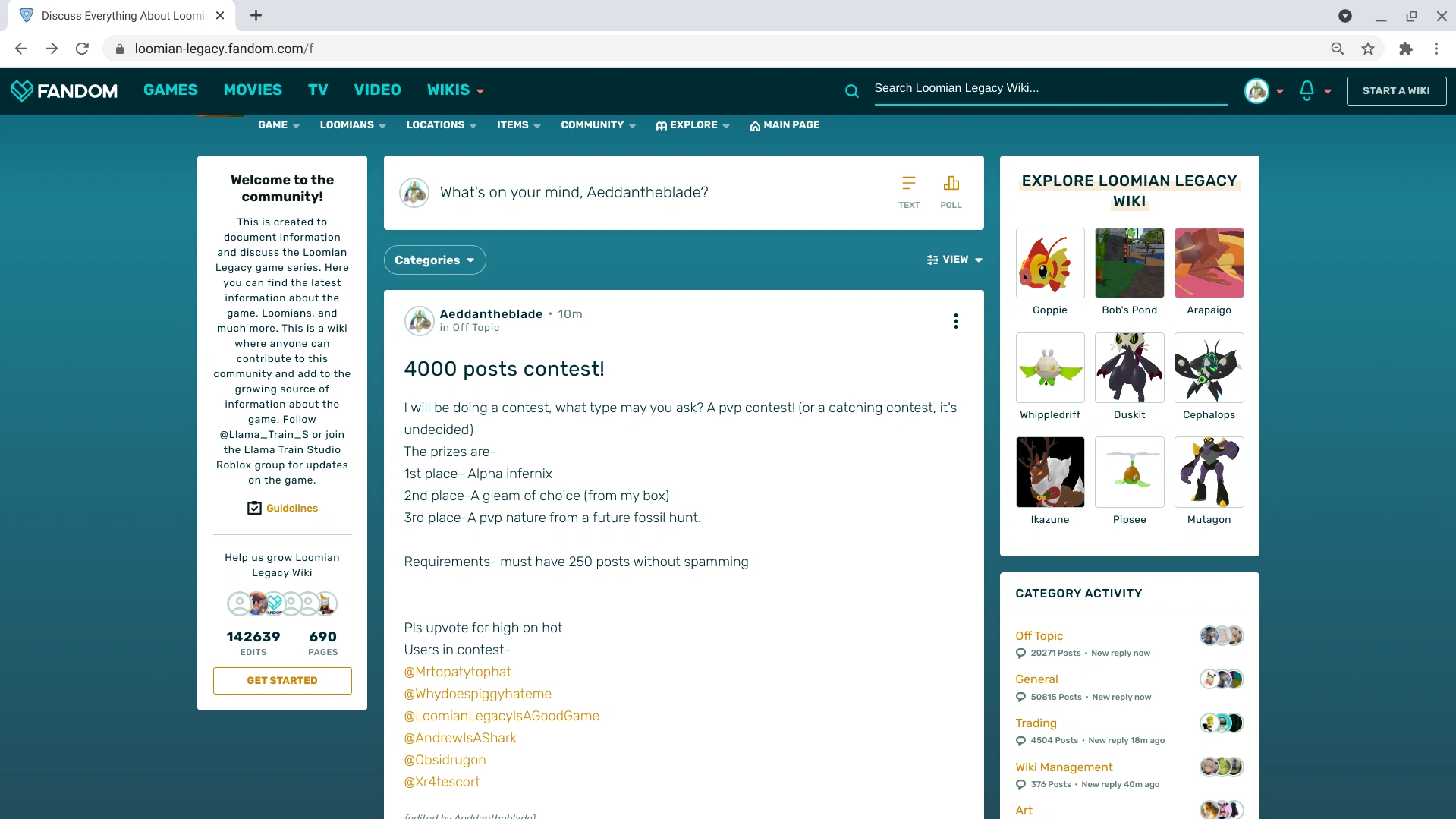The width and height of the screenshot is (1456, 819).
Task: Open the Off Topic category
Action: tap(1039, 636)
